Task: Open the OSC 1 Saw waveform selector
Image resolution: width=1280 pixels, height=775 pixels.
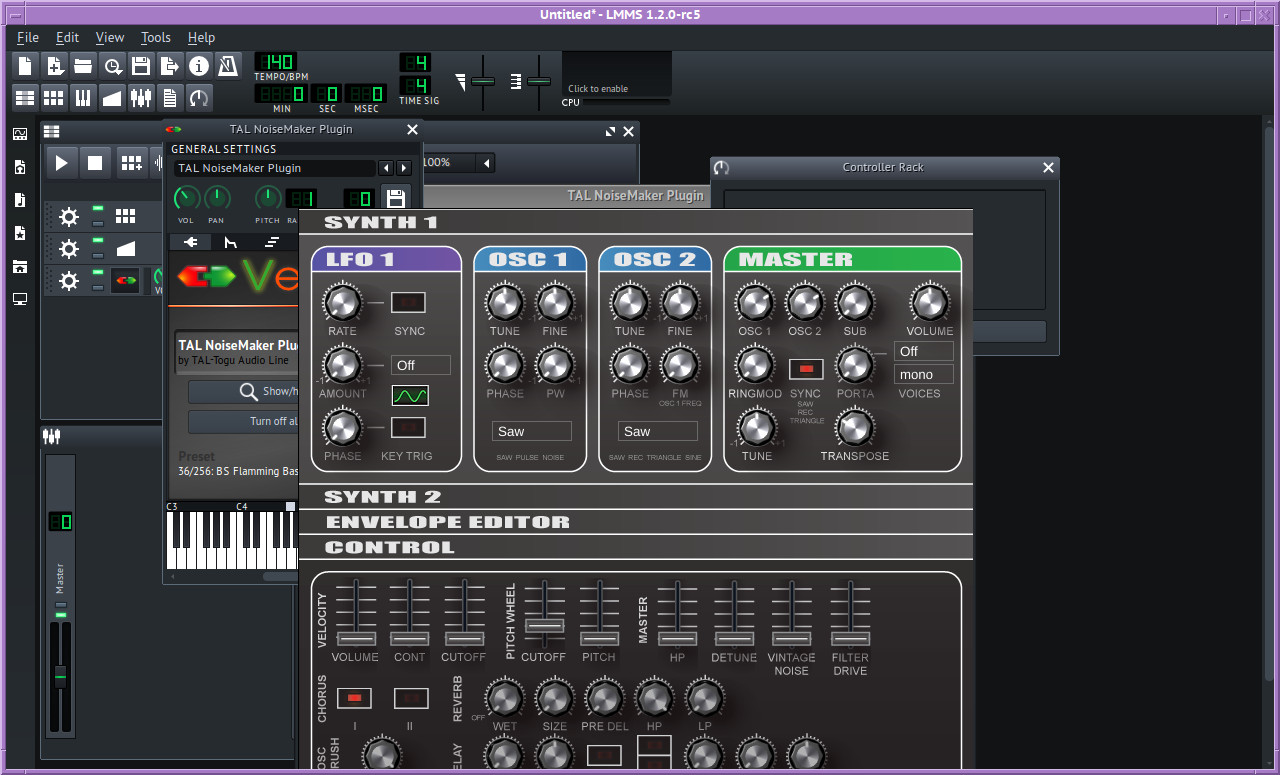Action: point(531,430)
